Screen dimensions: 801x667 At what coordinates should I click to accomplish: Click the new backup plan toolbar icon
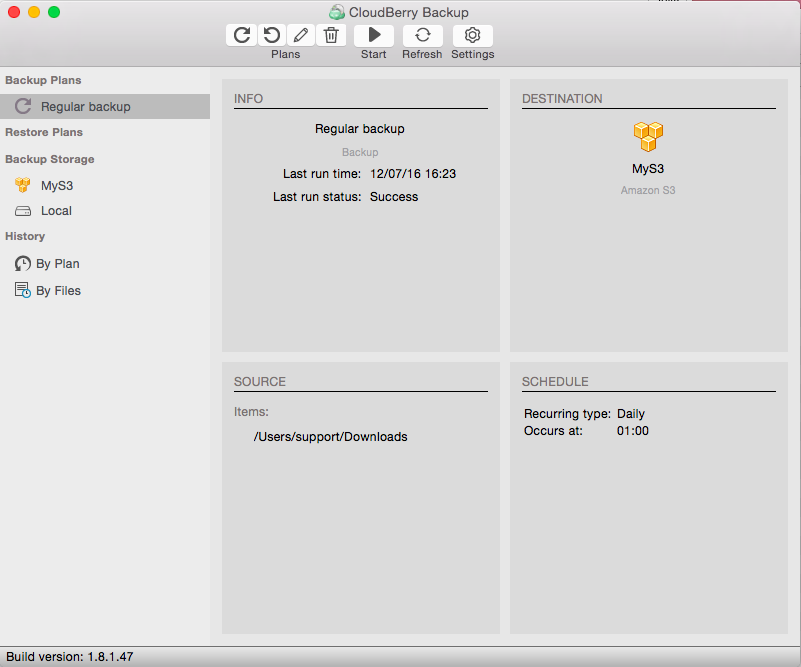pos(242,35)
